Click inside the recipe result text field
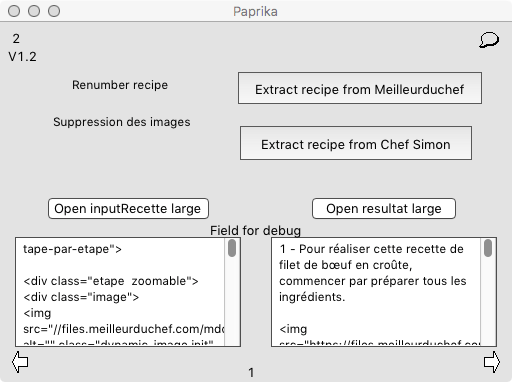 point(376,292)
